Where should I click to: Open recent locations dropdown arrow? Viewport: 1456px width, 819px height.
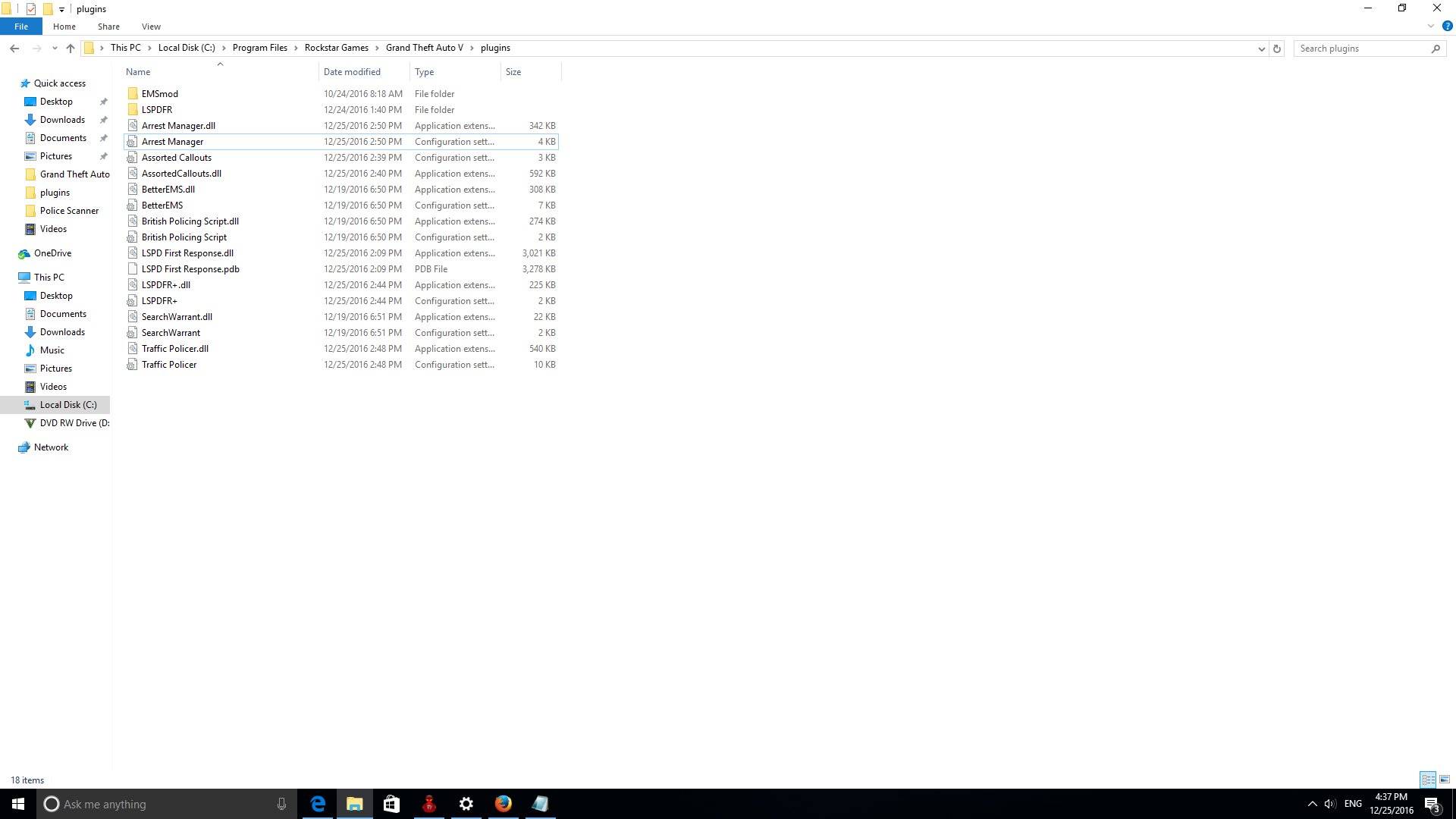[x=55, y=49]
